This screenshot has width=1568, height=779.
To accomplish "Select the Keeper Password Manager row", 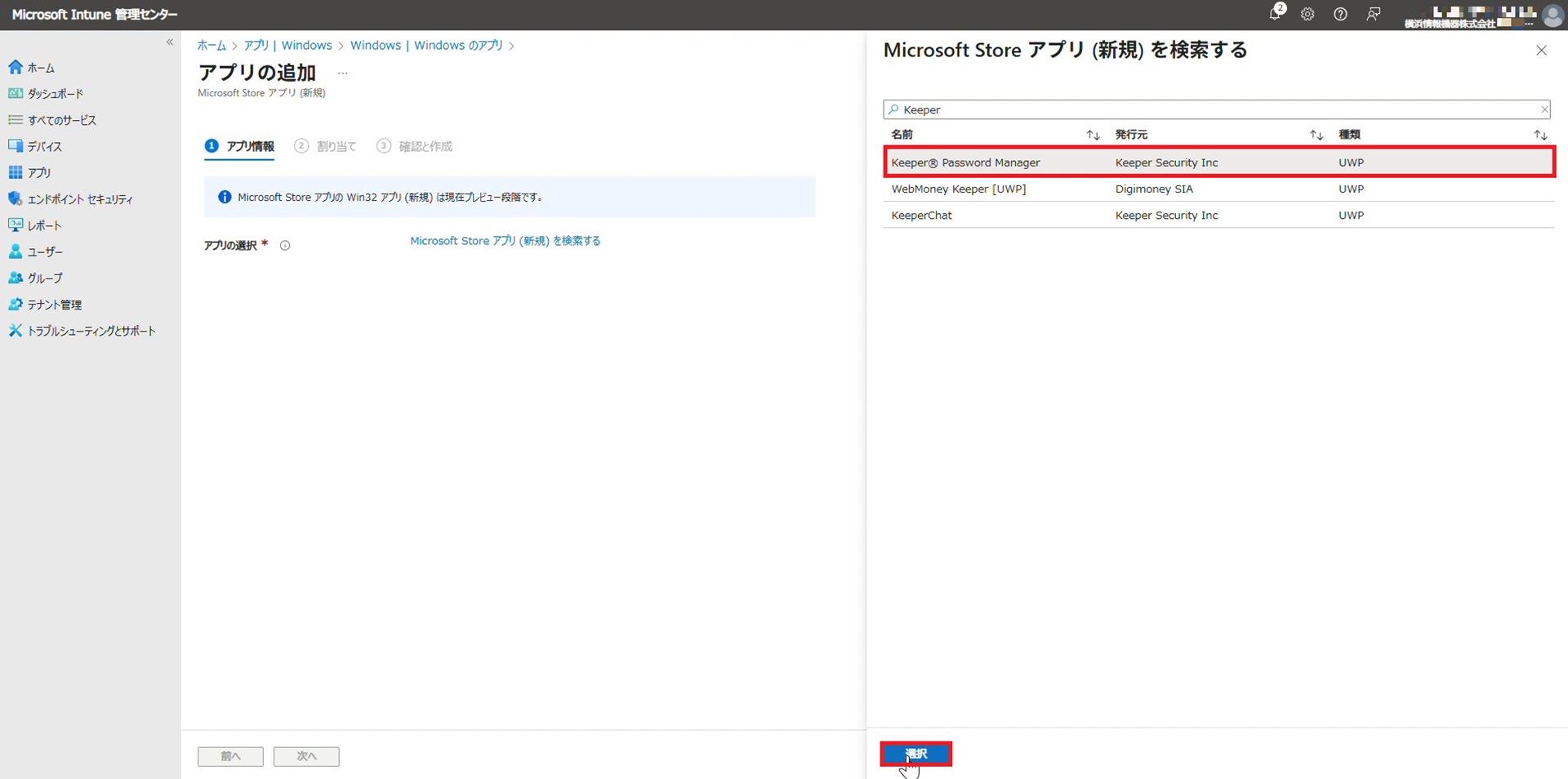I will click(x=1218, y=162).
